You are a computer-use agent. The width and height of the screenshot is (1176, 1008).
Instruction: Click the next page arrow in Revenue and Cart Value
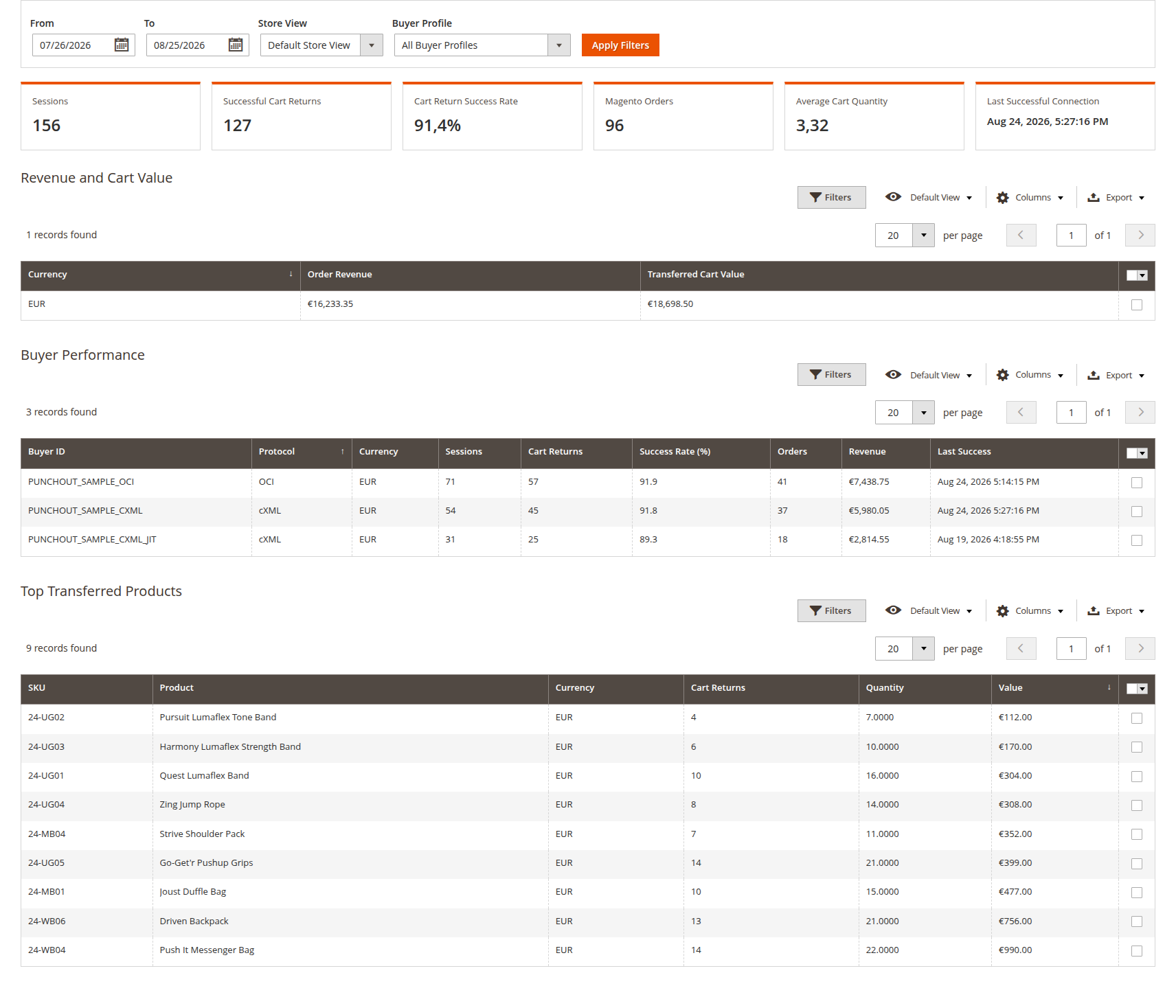pyautogui.click(x=1141, y=236)
